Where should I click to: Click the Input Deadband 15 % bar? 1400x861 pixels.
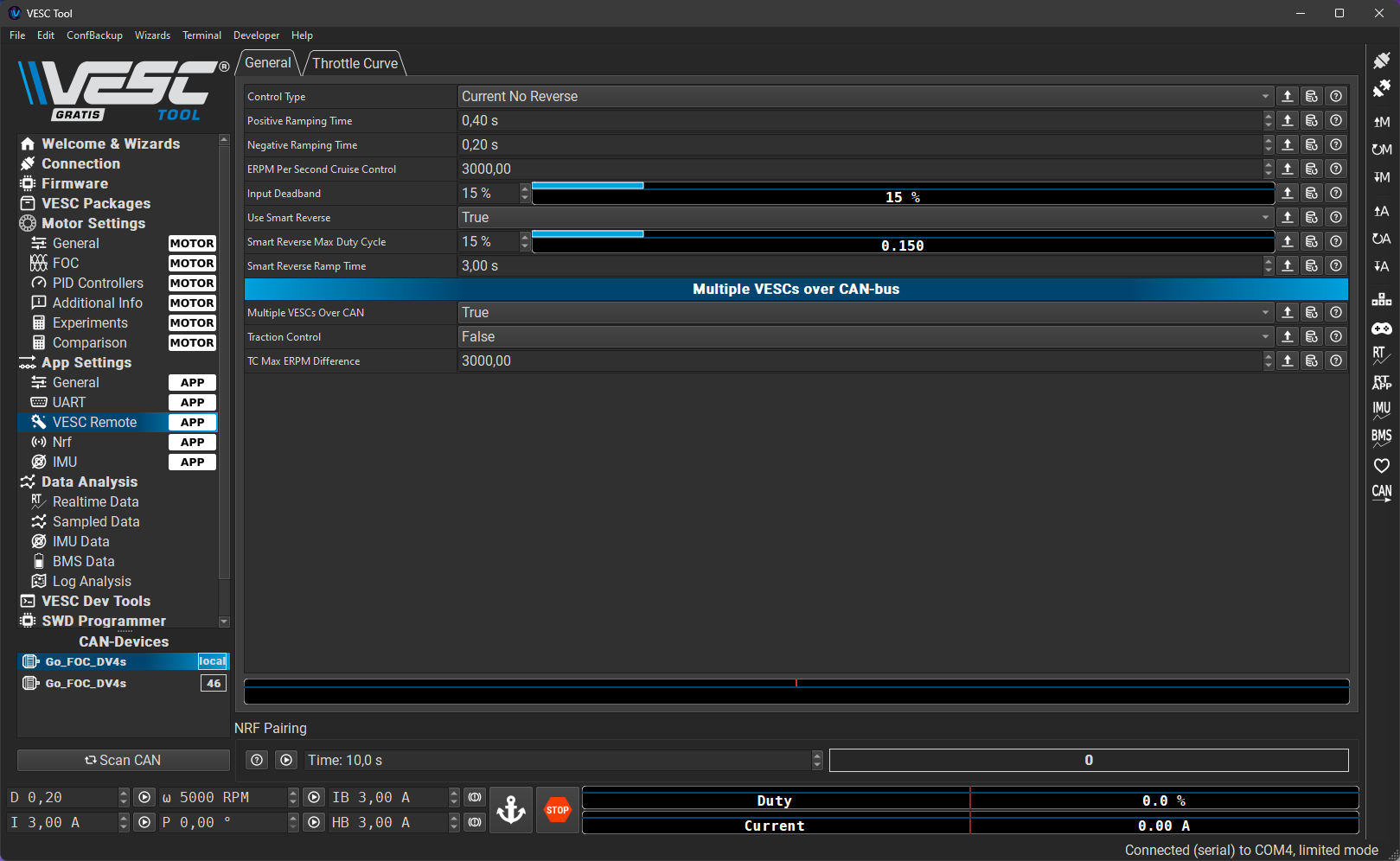[903, 193]
